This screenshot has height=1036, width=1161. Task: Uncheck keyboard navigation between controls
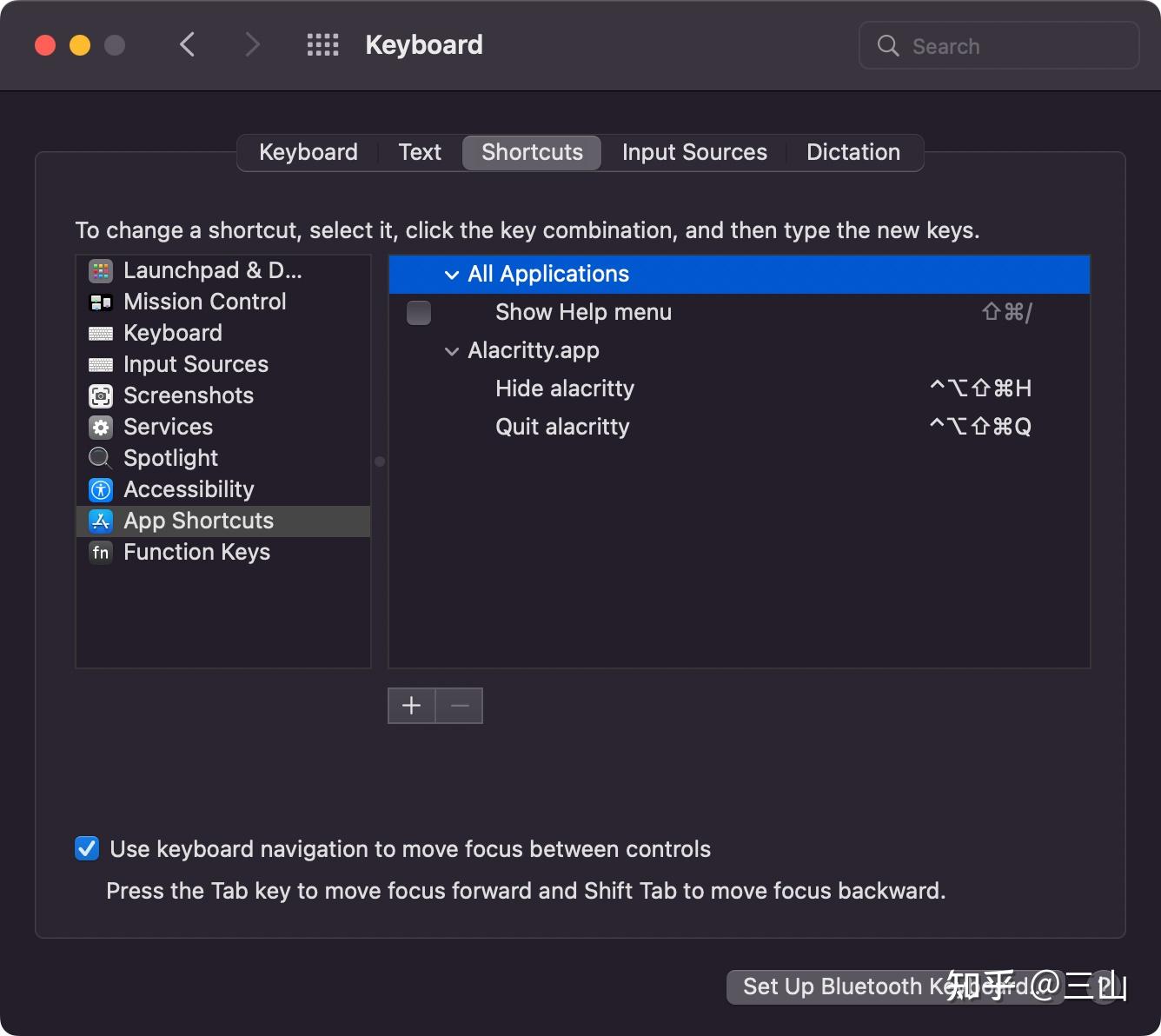87,848
